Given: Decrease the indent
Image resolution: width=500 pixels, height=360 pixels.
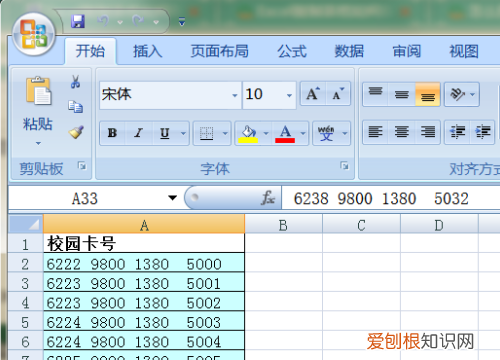Looking at the screenshot, I should click(x=457, y=132).
